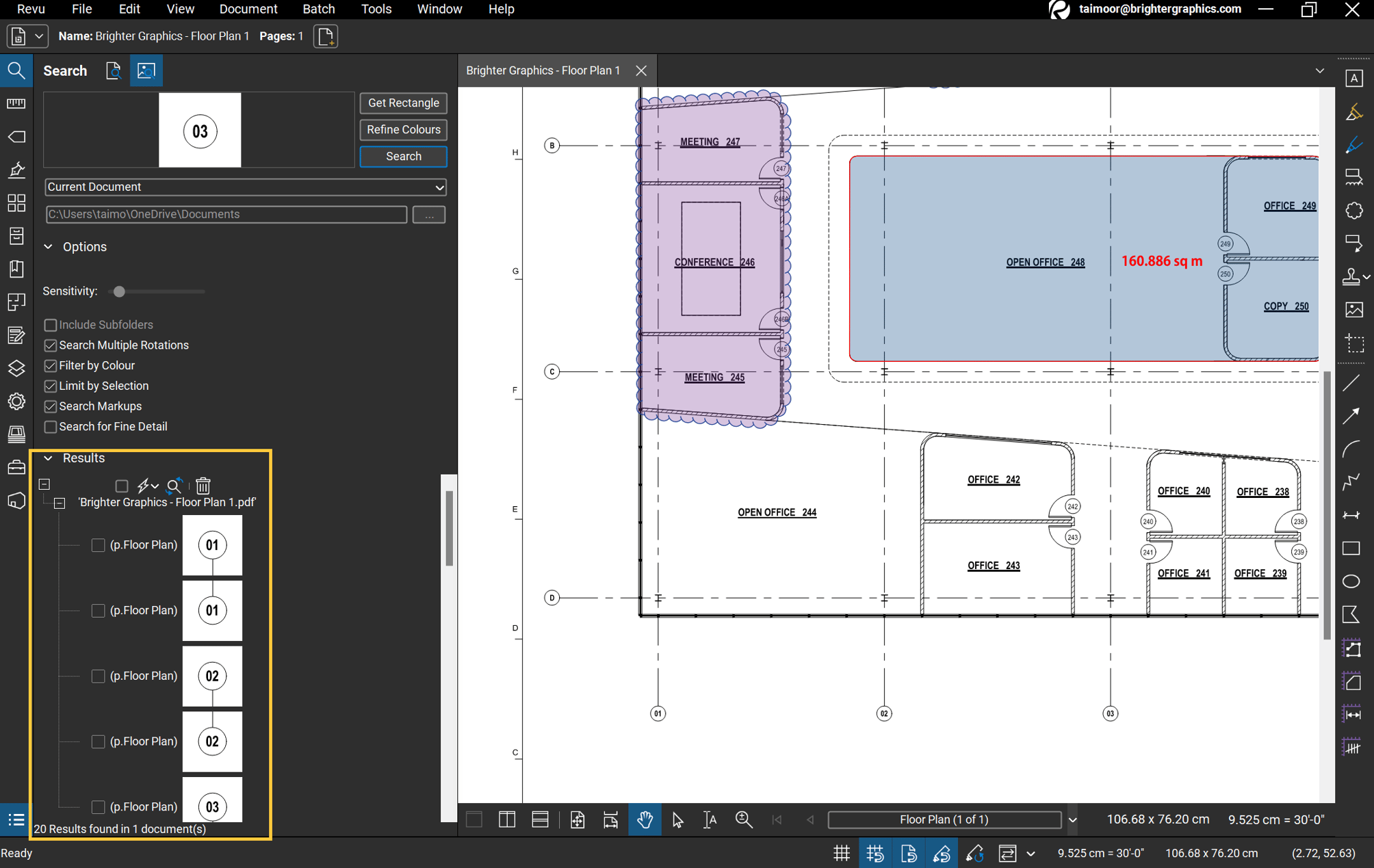Open the Measurements panel in left sidebar
Screen dimensions: 1374x868
(x=16, y=103)
